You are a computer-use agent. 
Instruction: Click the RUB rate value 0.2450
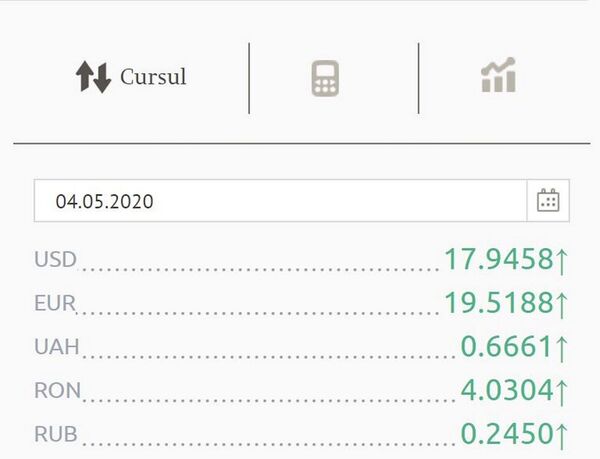click(x=506, y=434)
